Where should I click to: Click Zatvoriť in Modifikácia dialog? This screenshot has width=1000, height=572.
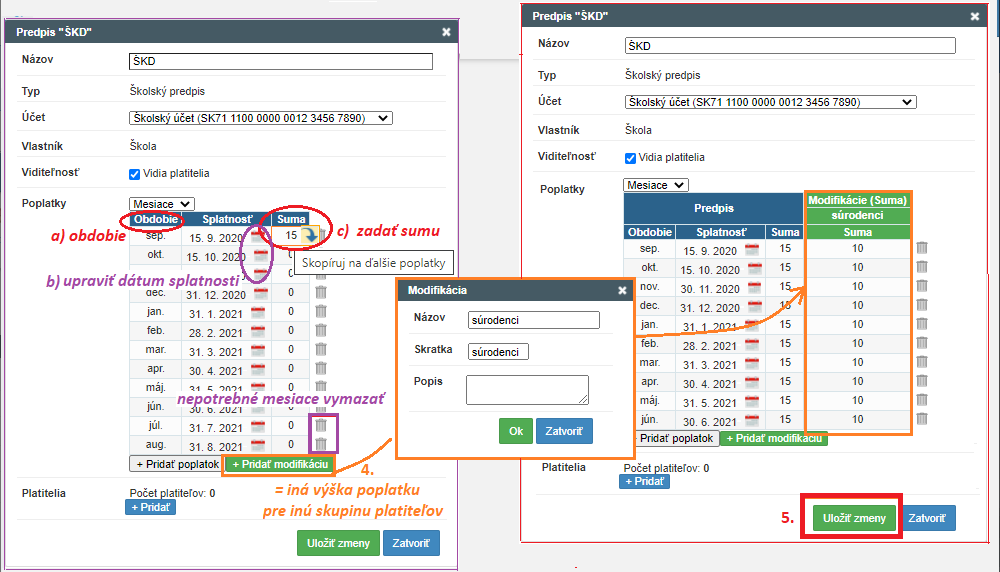564,431
